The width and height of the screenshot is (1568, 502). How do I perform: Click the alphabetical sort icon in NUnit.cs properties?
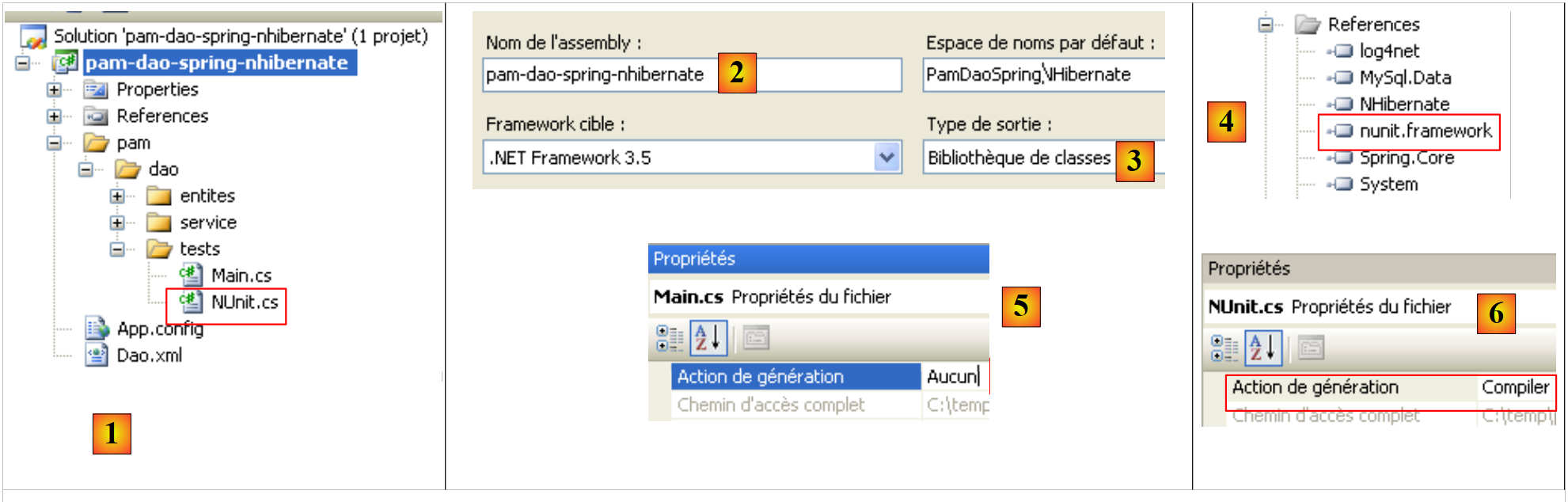(1263, 348)
